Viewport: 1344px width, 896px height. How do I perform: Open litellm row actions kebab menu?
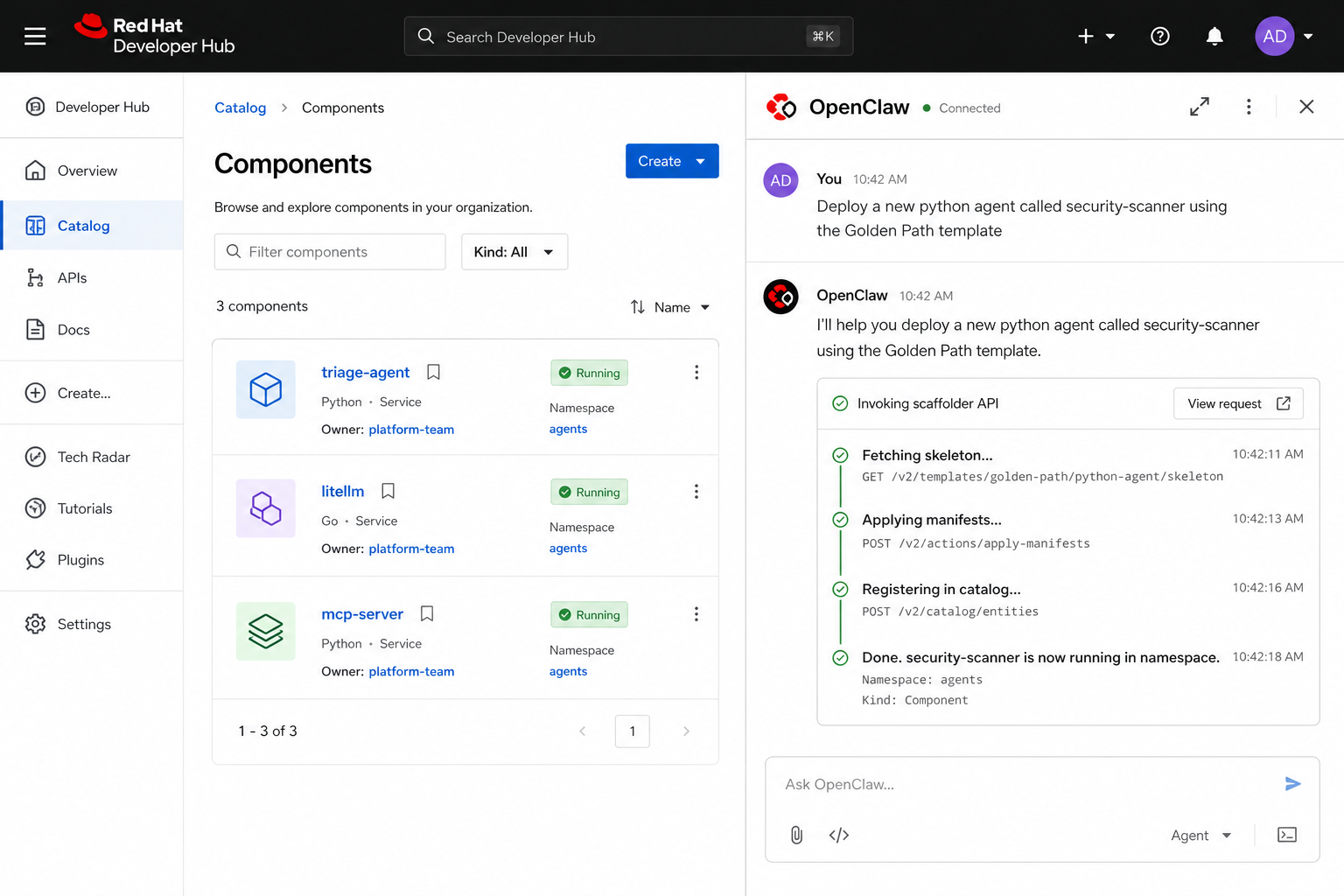click(696, 492)
